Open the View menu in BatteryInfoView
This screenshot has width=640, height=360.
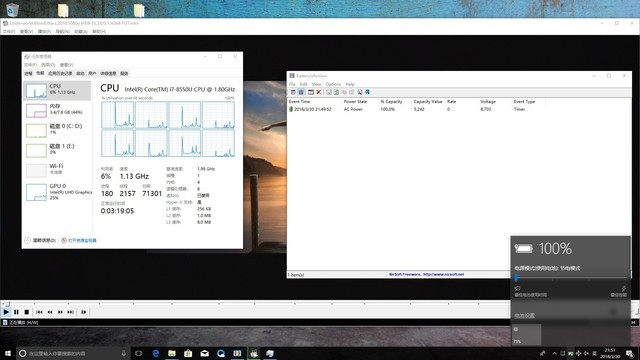coord(316,84)
